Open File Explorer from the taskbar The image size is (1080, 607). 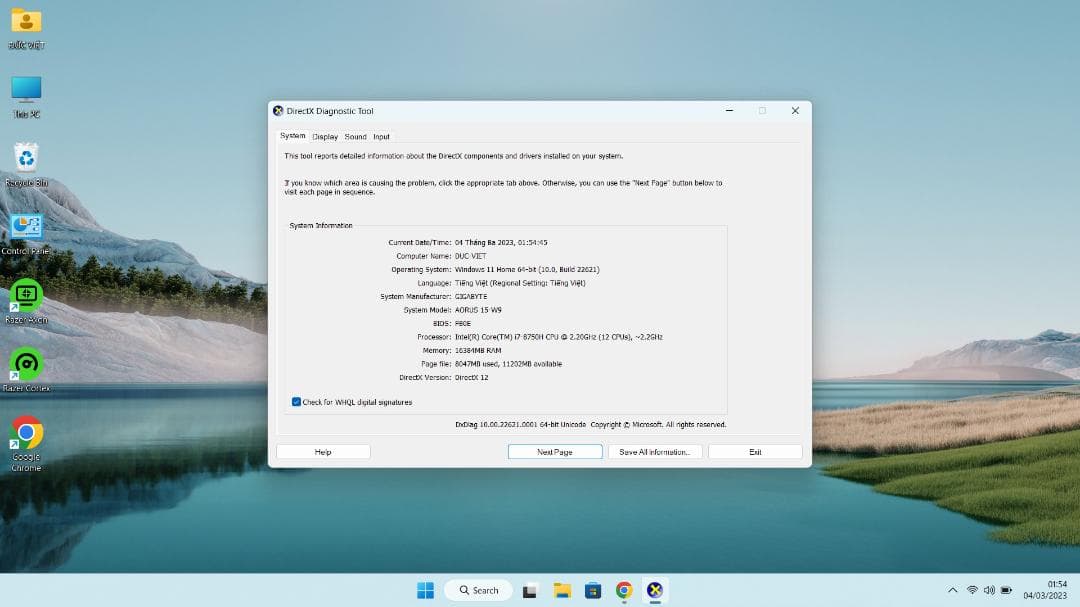pyautogui.click(x=561, y=590)
